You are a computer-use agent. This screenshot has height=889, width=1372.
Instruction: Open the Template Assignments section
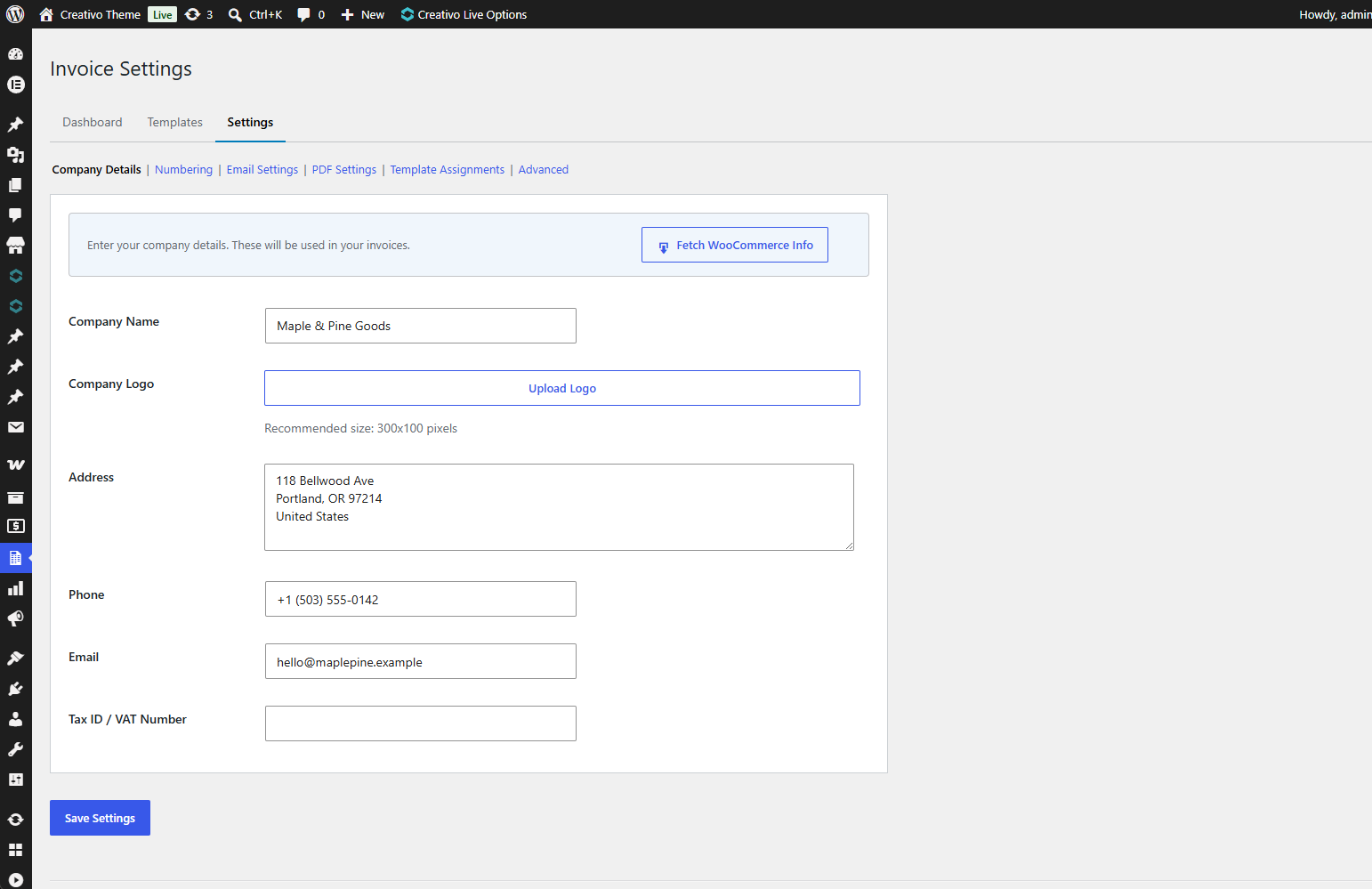click(x=448, y=170)
